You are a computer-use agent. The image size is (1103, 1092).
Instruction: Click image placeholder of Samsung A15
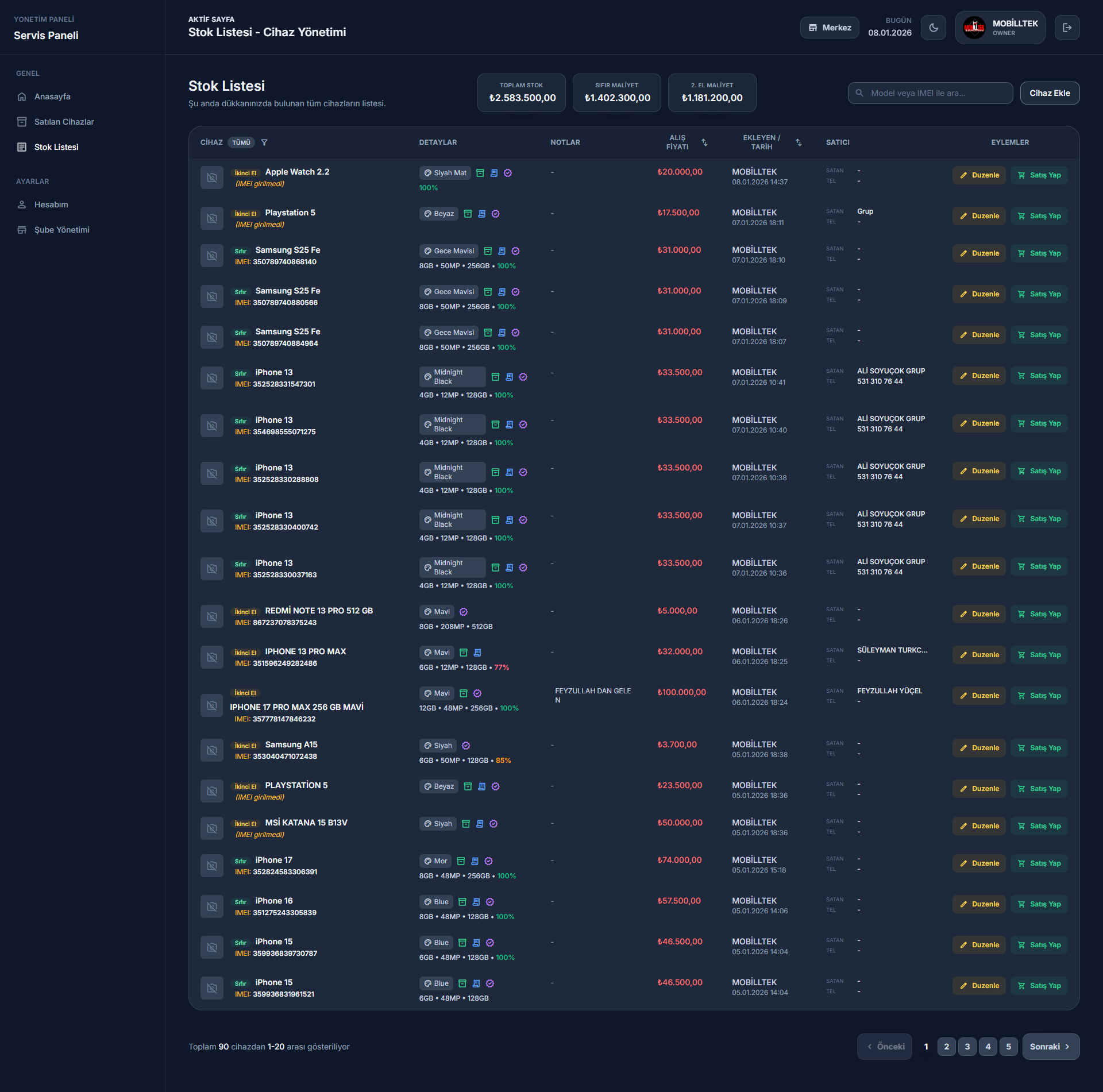pyautogui.click(x=211, y=750)
